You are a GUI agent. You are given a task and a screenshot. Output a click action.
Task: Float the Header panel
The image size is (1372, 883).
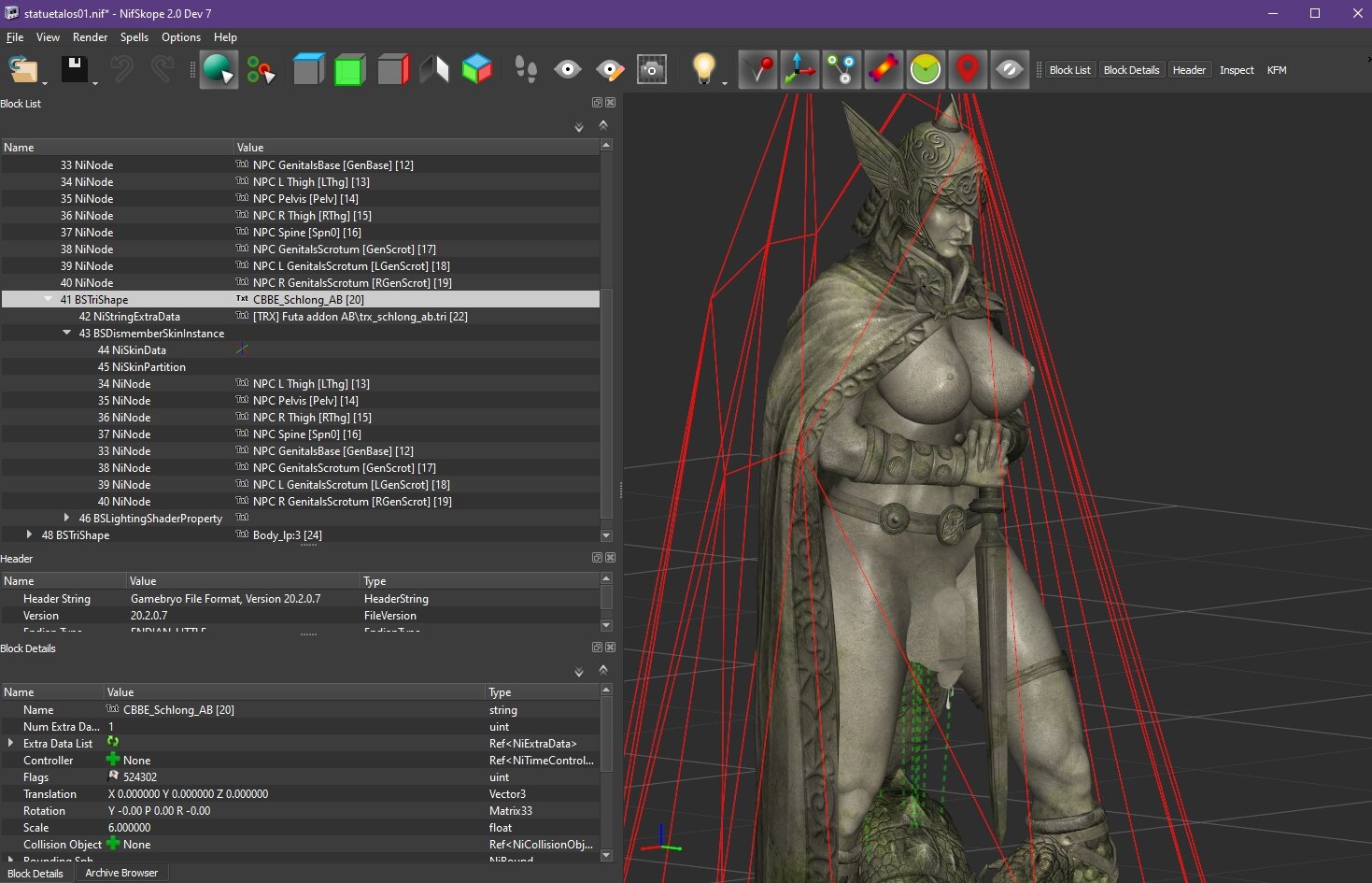pos(598,558)
